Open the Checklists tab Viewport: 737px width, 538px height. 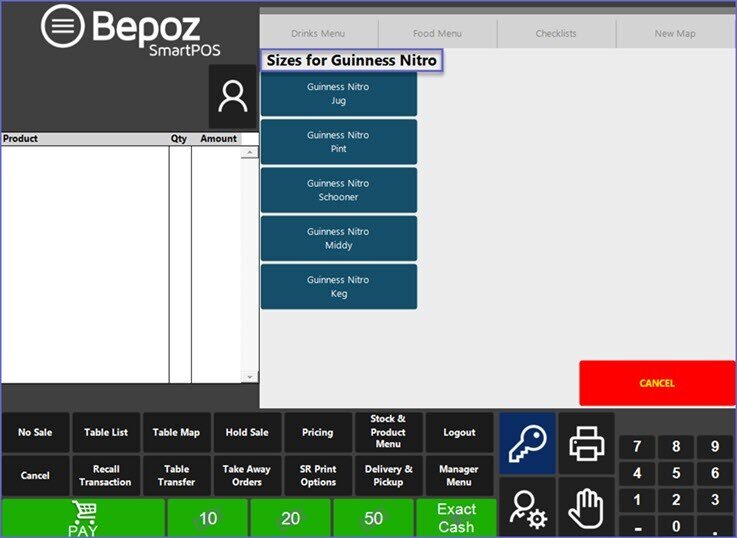(x=556, y=33)
